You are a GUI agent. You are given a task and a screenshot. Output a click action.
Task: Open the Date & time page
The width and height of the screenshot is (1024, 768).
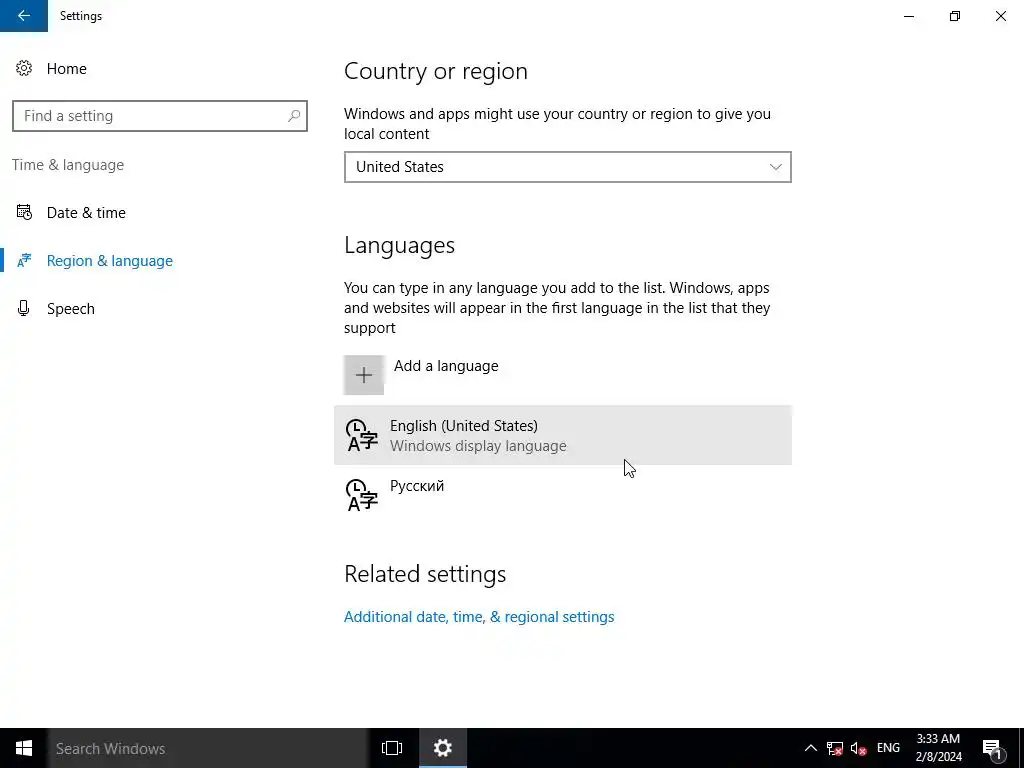(86, 213)
